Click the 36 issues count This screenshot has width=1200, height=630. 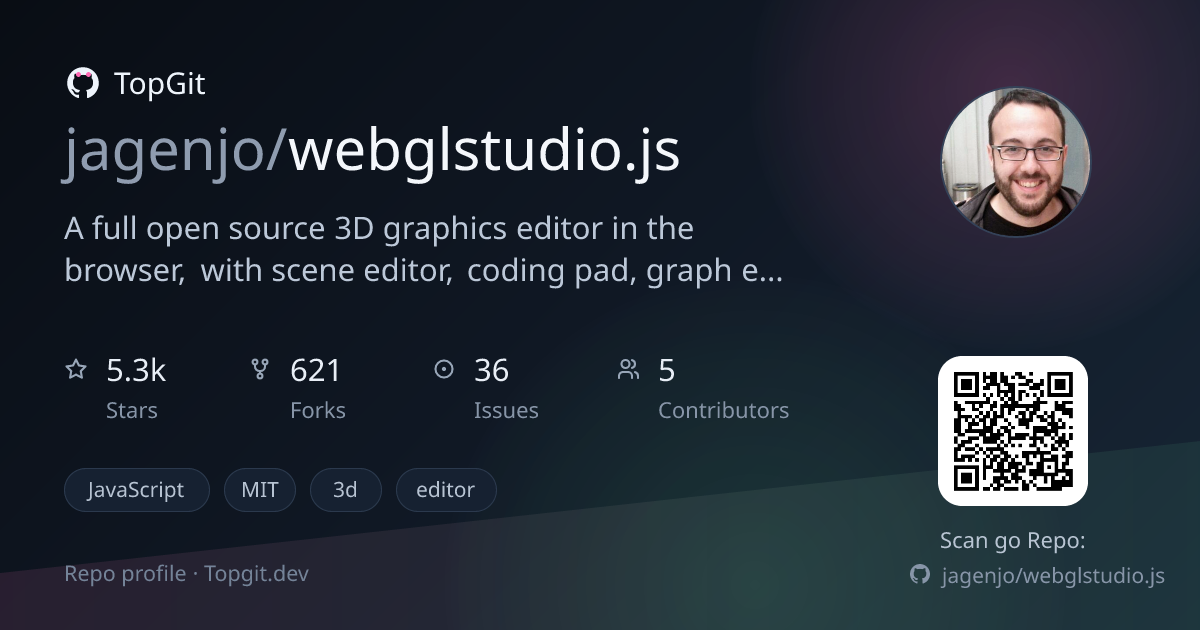click(491, 371)
